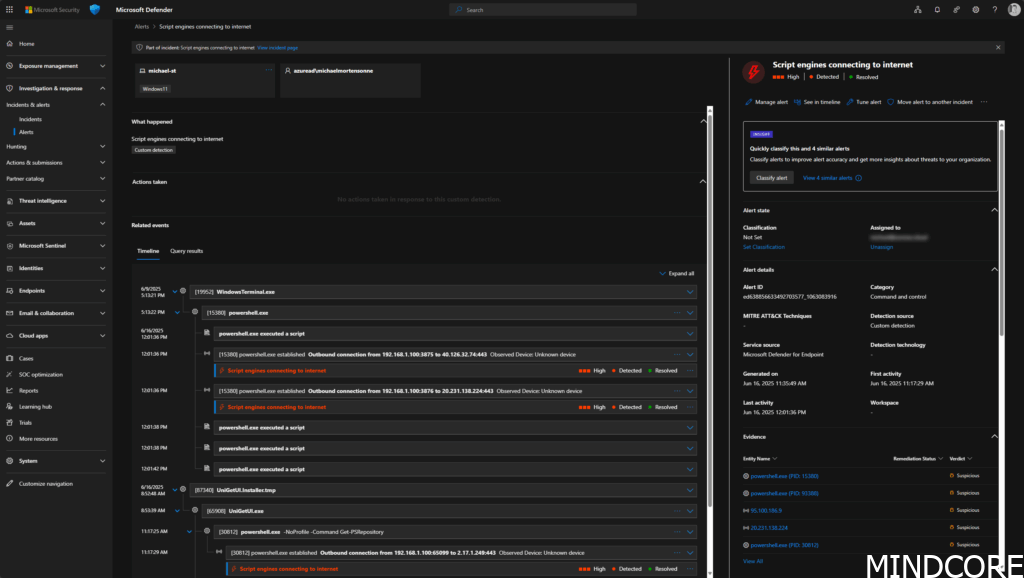Open the account profile avatar

click(1014, 9)
